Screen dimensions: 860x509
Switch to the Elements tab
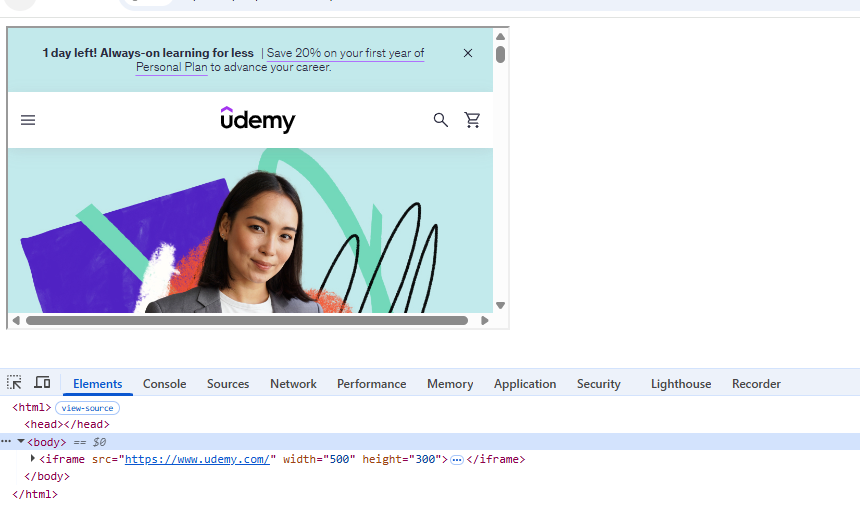pyautogui.click(x=98, y=384)
